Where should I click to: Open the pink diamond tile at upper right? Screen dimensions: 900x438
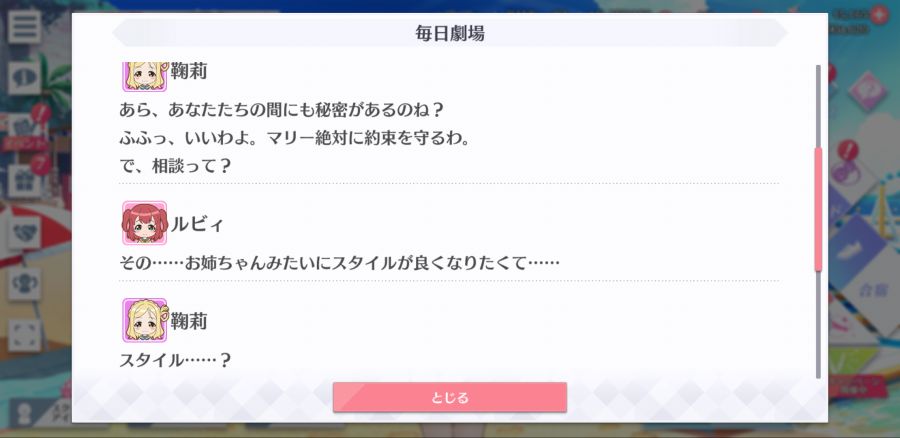click(x=867, y=91)
